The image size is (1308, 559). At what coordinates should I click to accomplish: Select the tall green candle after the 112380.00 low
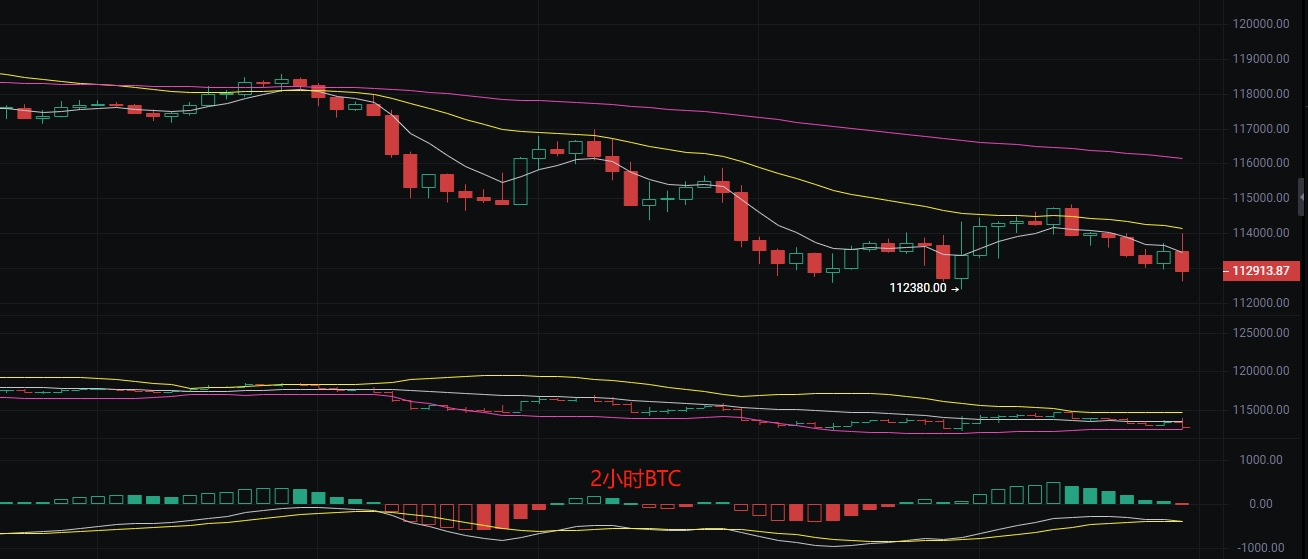pos(961,253)
